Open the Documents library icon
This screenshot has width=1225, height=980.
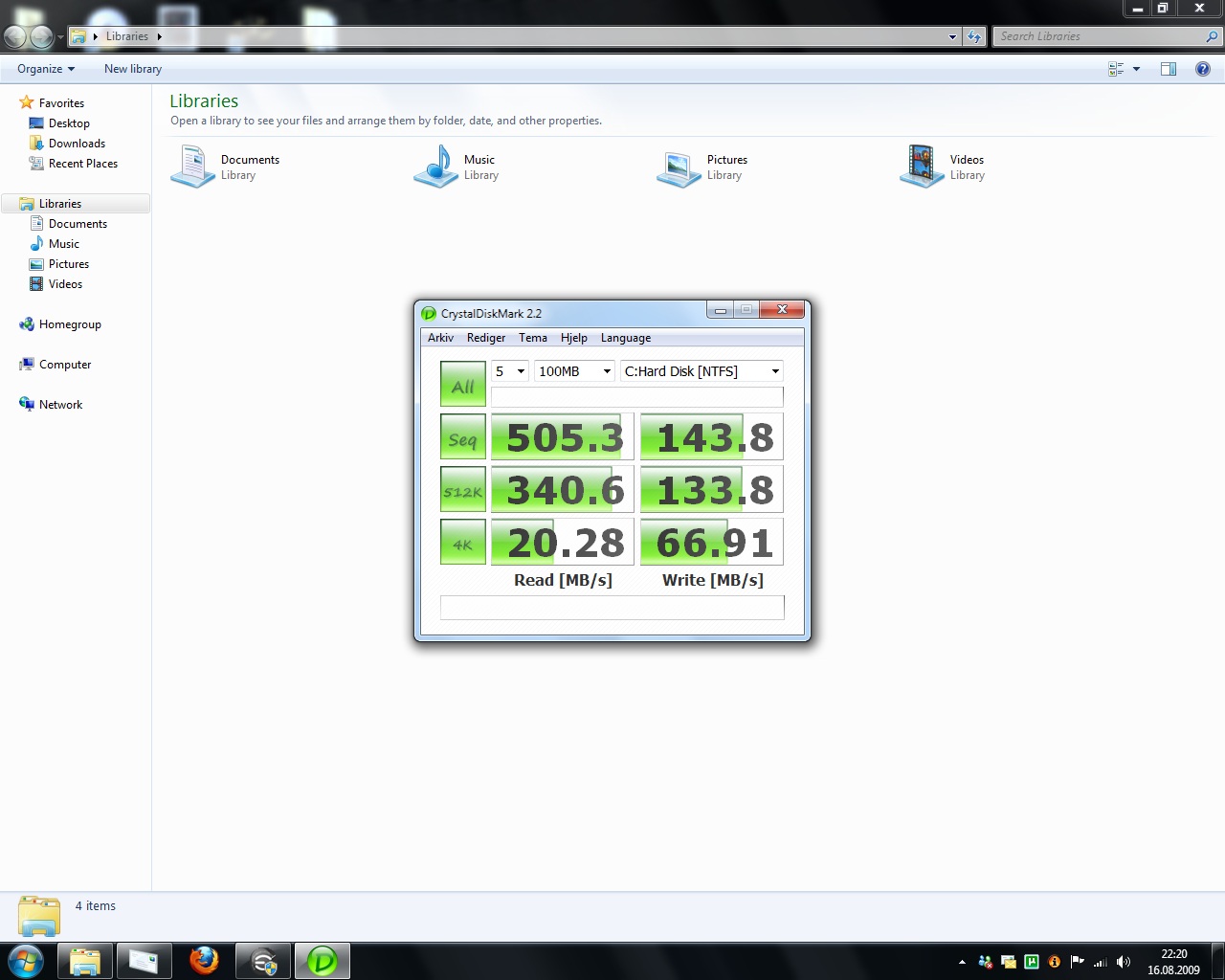pos(193,167)
